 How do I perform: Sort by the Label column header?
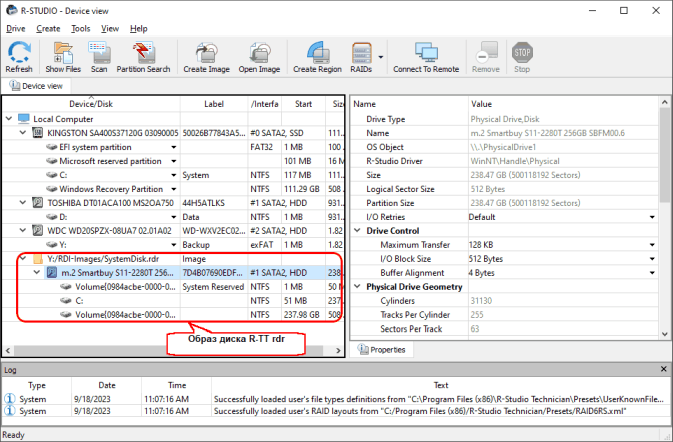(214, 104)
